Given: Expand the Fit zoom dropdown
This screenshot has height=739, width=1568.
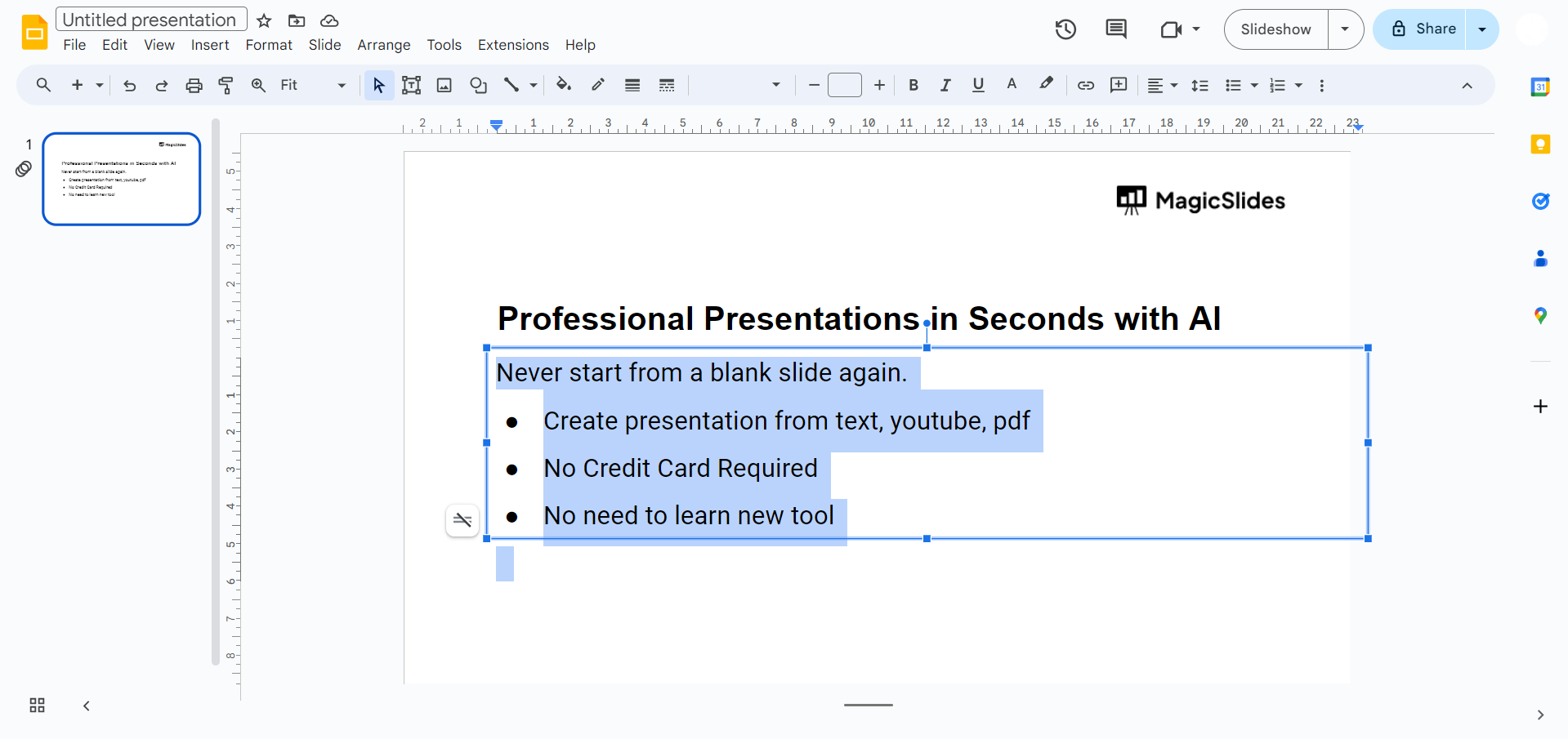Looking at the screenshot, I should [x=341, y=85].
